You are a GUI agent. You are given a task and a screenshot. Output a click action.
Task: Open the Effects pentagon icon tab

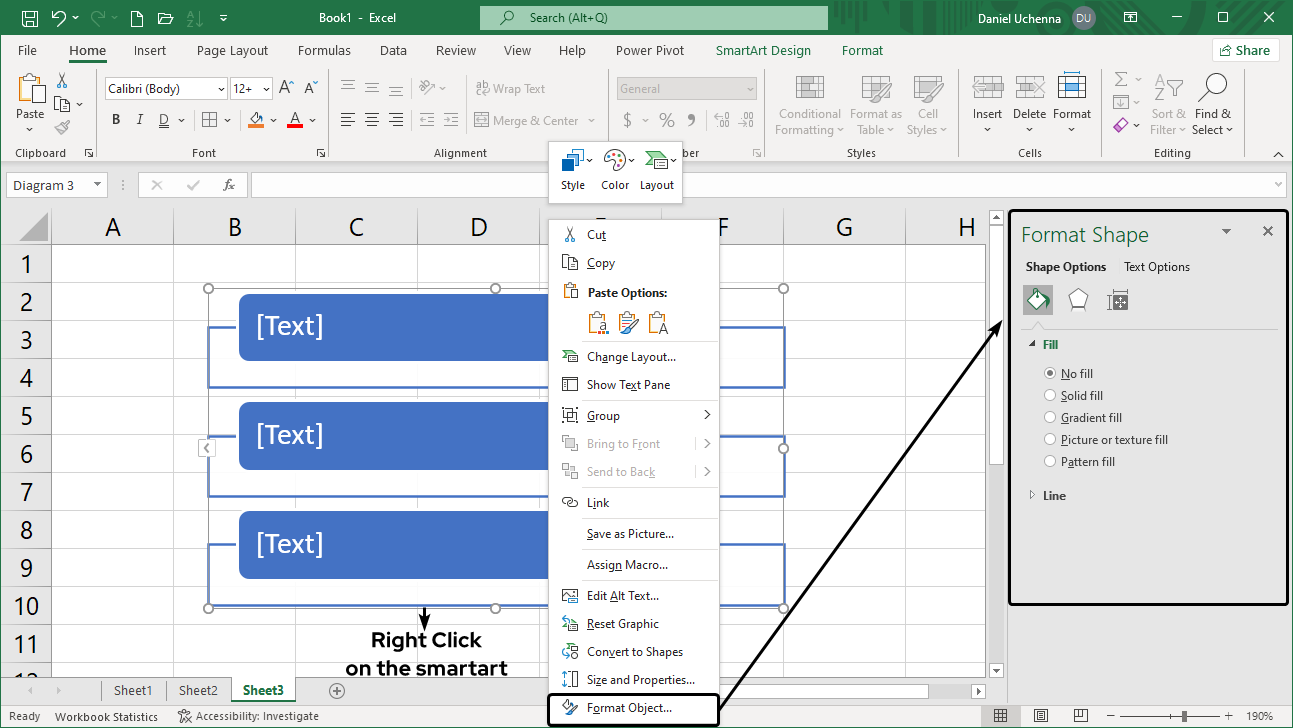point(1078,300)
